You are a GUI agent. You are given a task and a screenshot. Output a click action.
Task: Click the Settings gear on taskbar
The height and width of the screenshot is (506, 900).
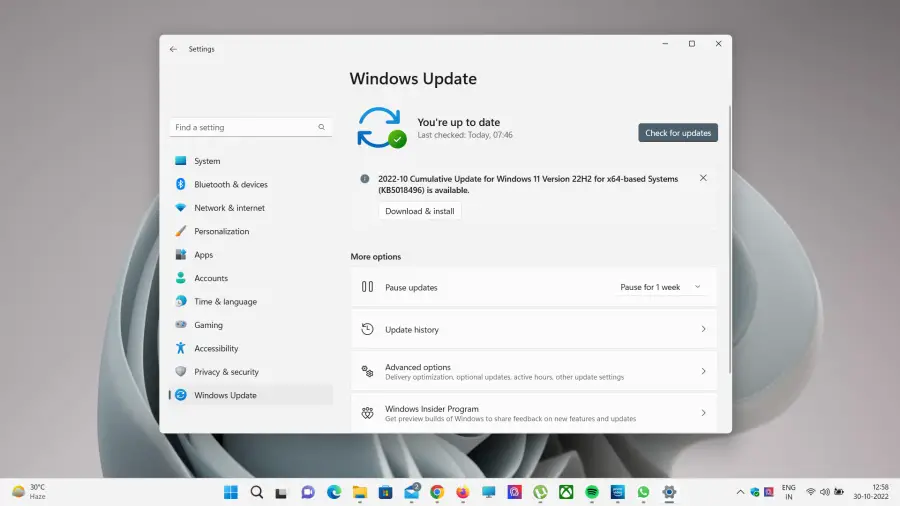point(669,492)
